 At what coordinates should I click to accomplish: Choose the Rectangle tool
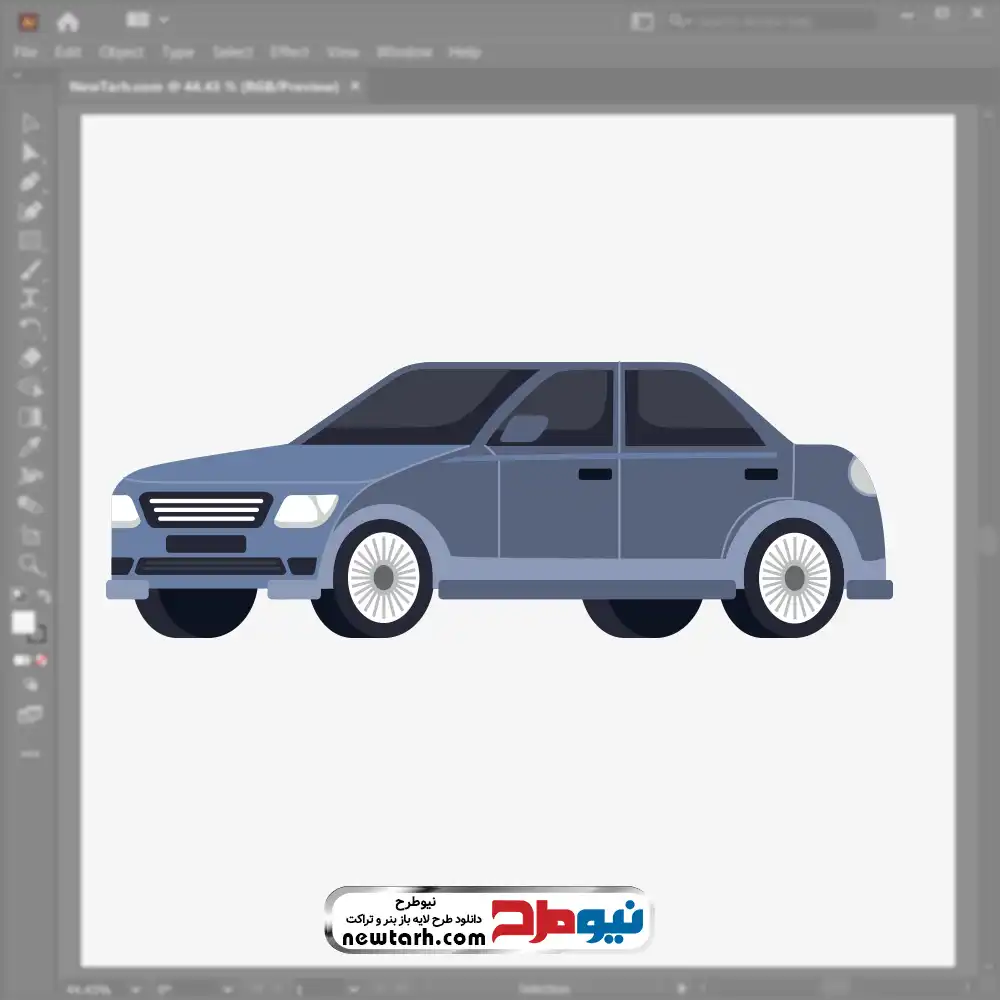click(30, 240)
